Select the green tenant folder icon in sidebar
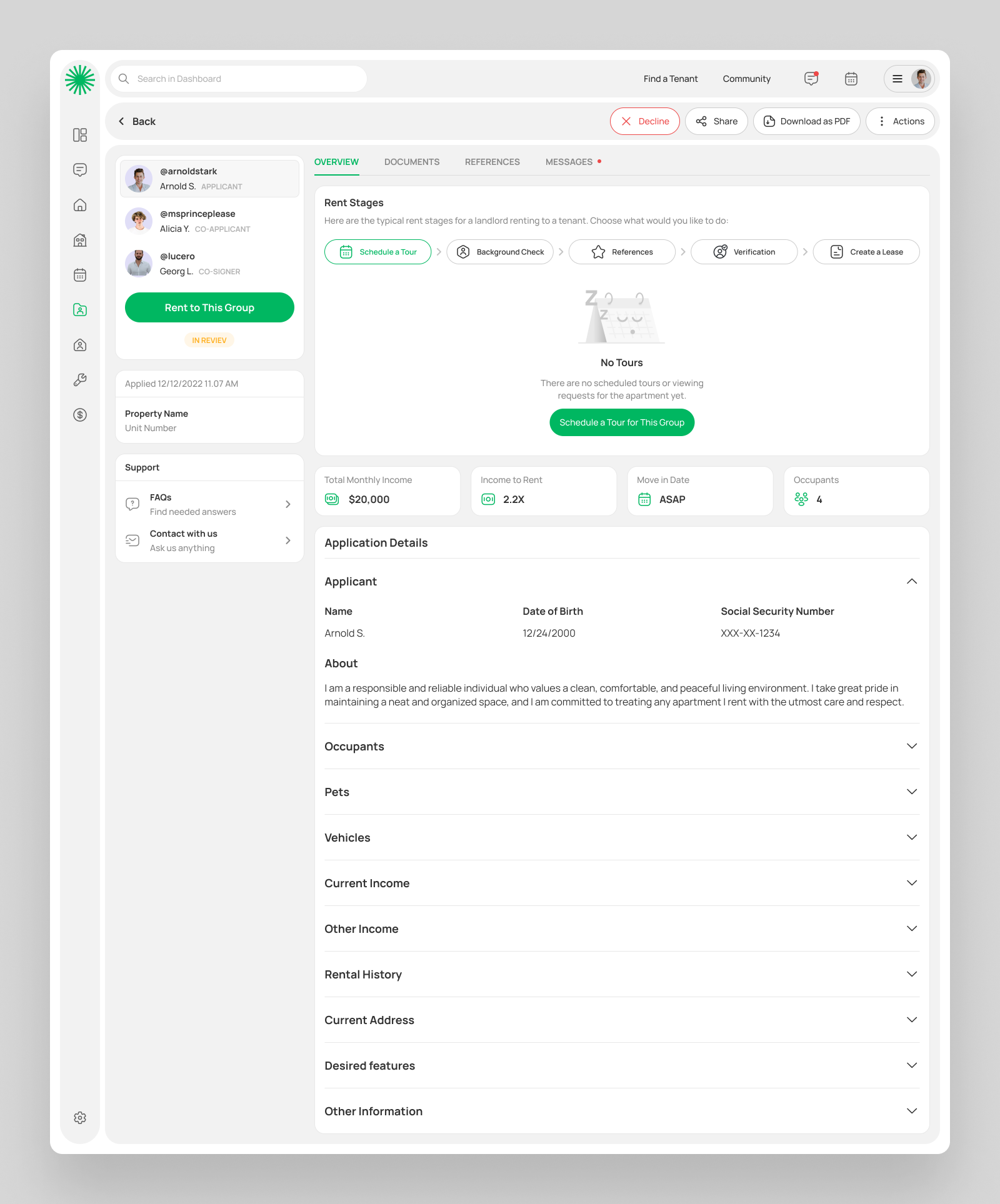Screen dimensions: 1000x1204 point(80,310)
